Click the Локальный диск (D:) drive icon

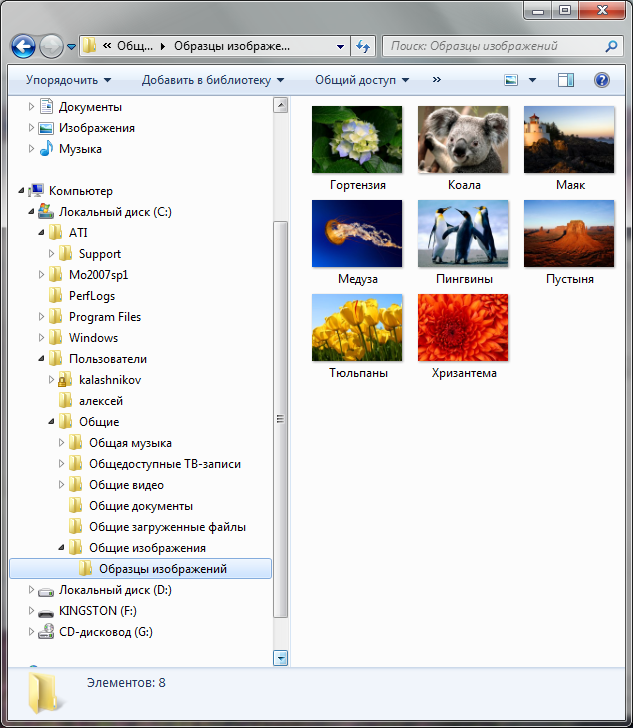point(46,591)
